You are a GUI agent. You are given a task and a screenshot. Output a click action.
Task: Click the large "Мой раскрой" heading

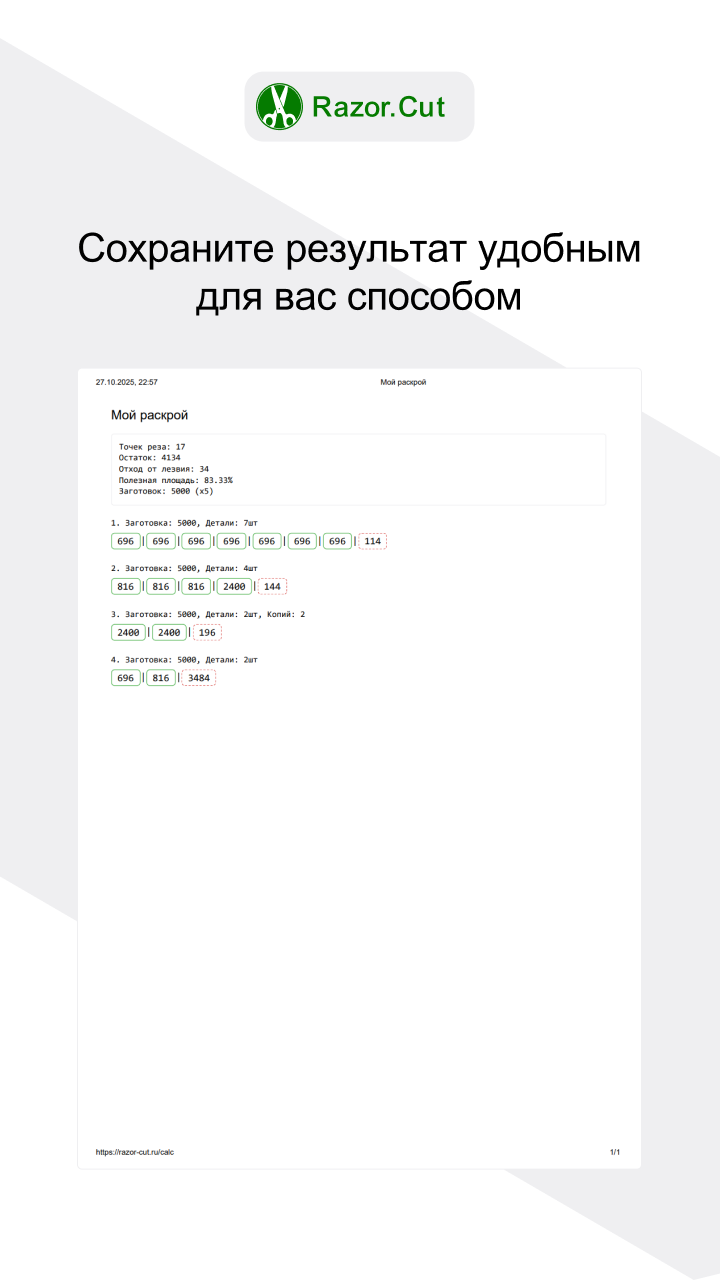(x=149, y=415)
